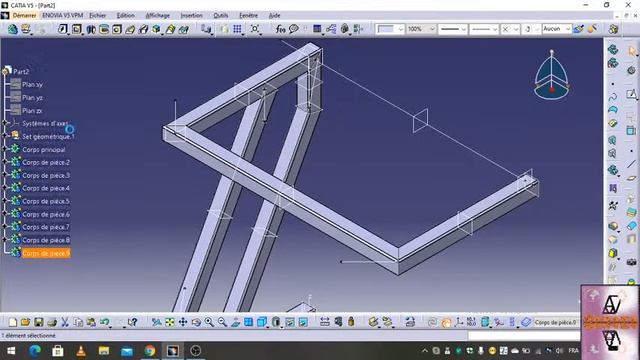Open the Aucun layer dropdown
640x360 pixels.
(x=568, y=29)
